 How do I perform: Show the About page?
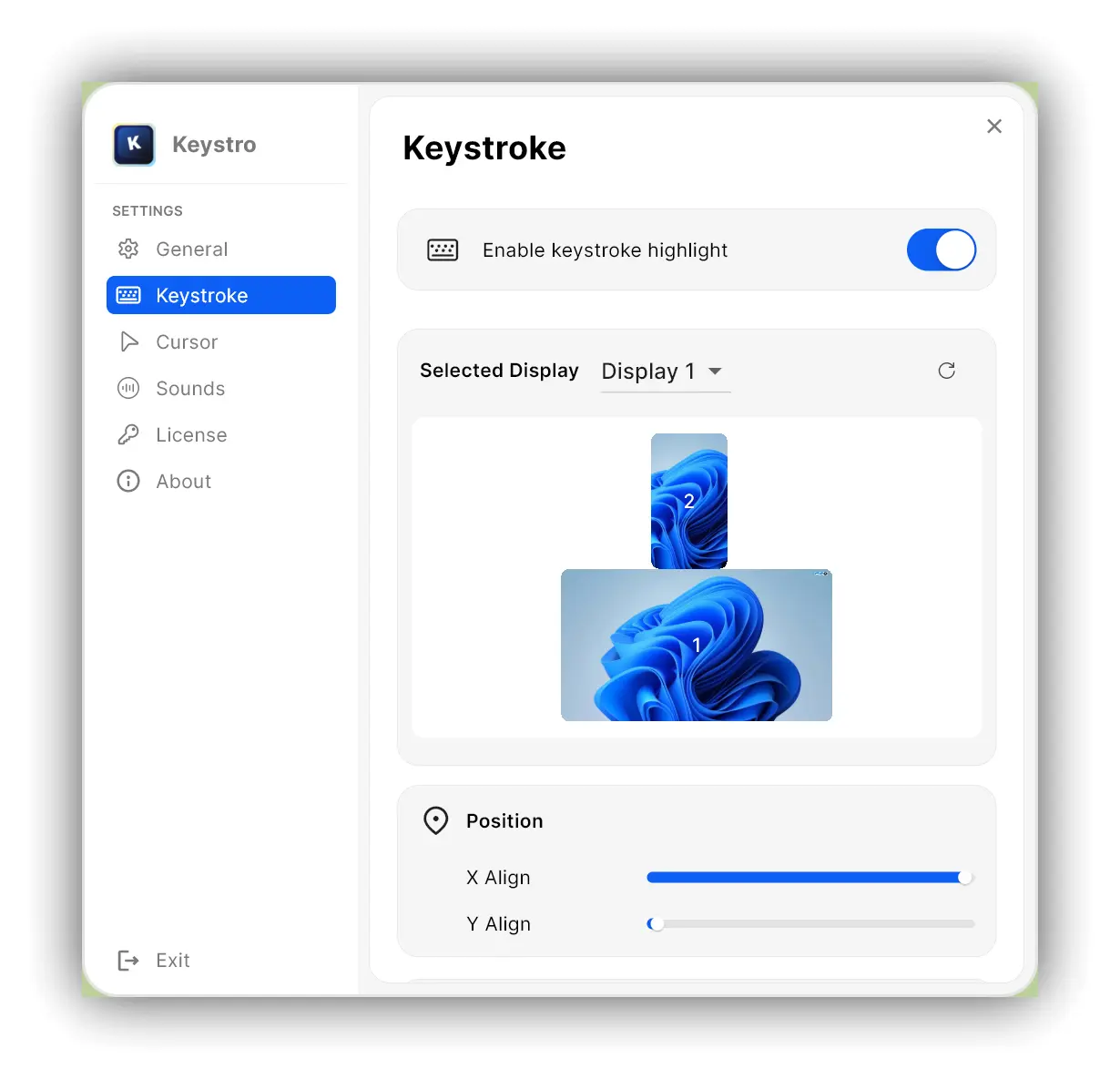click(221, 481)
